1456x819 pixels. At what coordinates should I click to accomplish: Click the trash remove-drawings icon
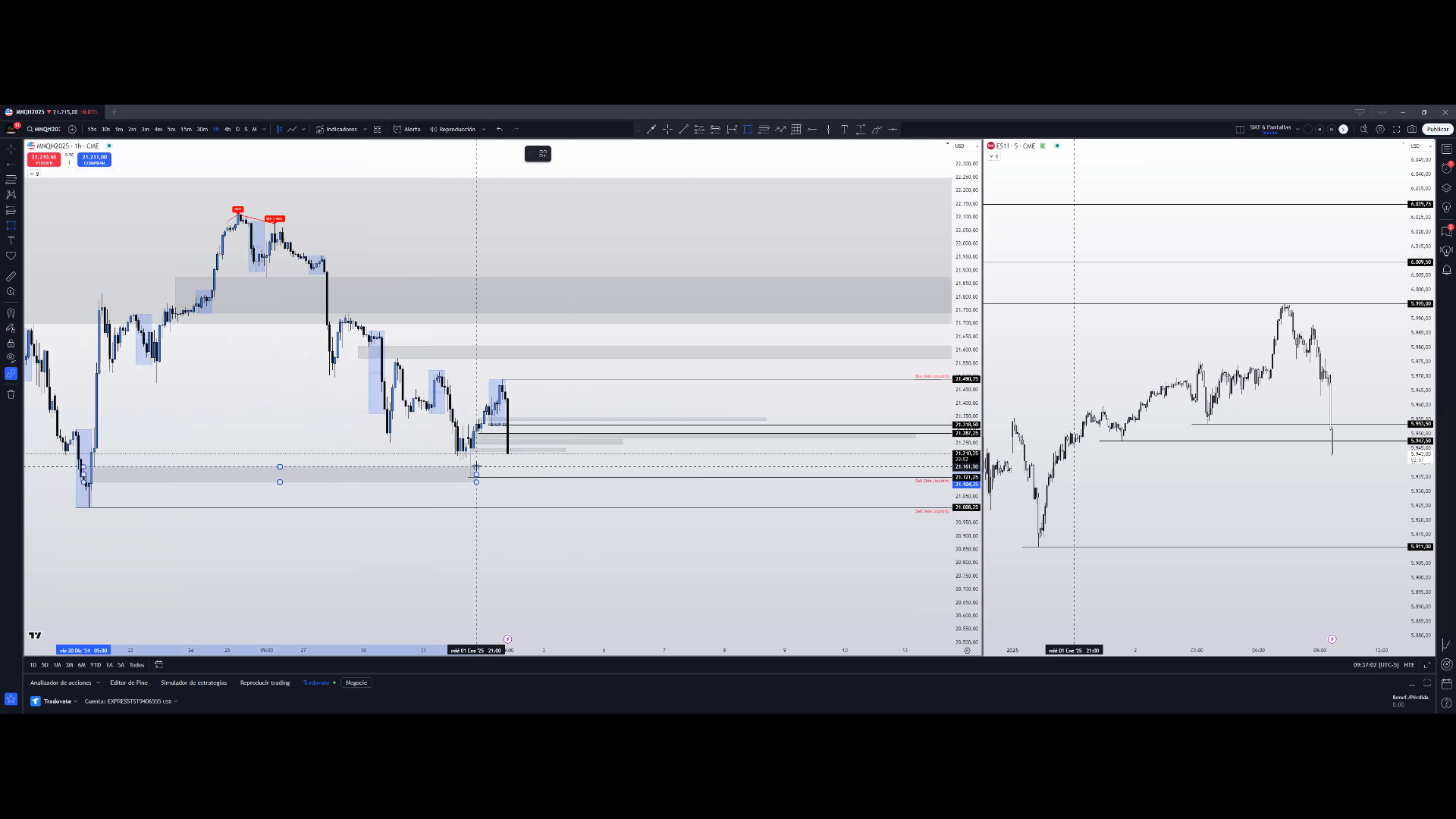11,394
